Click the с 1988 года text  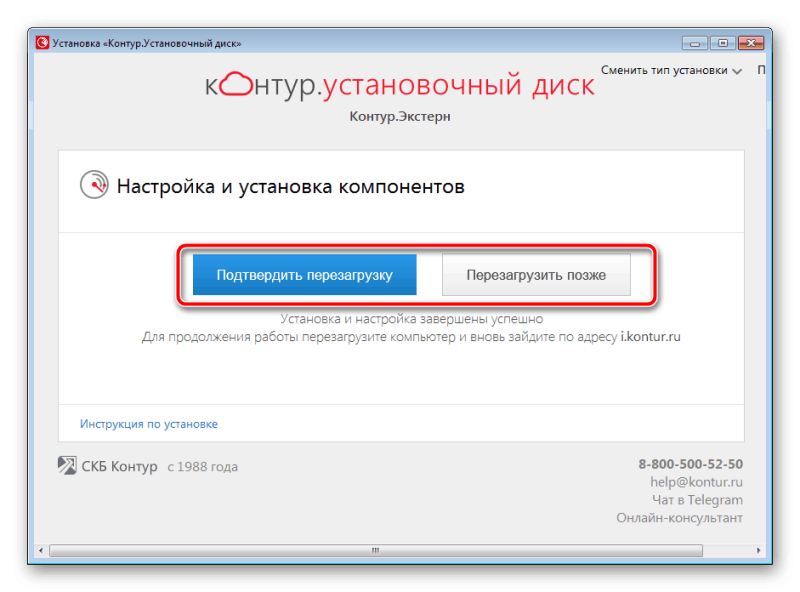tap(203, 466)
